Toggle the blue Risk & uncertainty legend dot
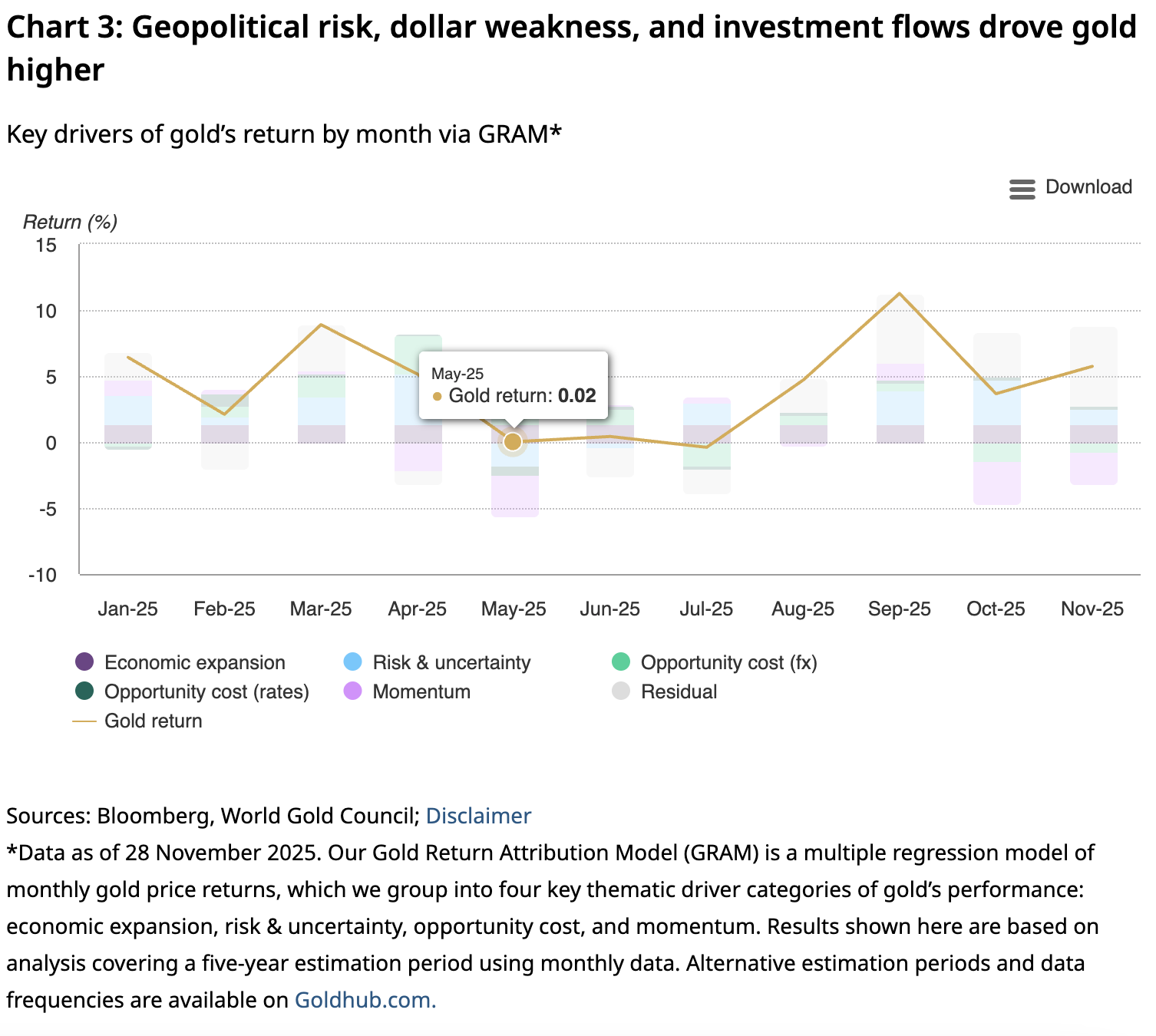Screen dimensions: 1156x1036 [x=353, y=662]
